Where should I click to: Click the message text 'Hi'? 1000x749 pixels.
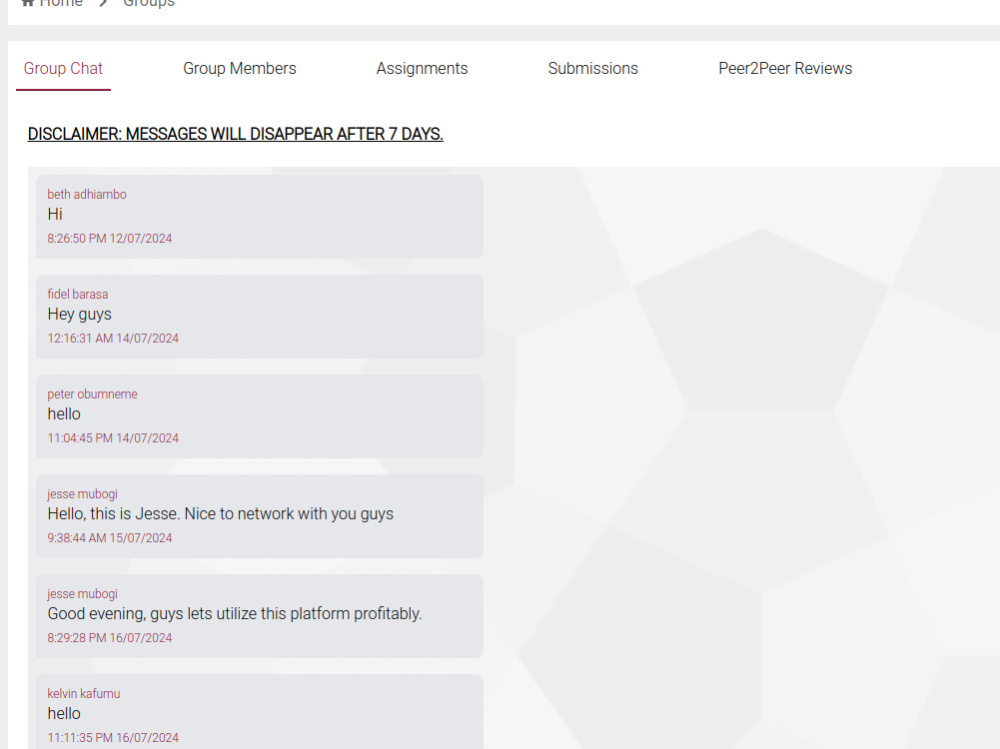(x=55, y=214)
